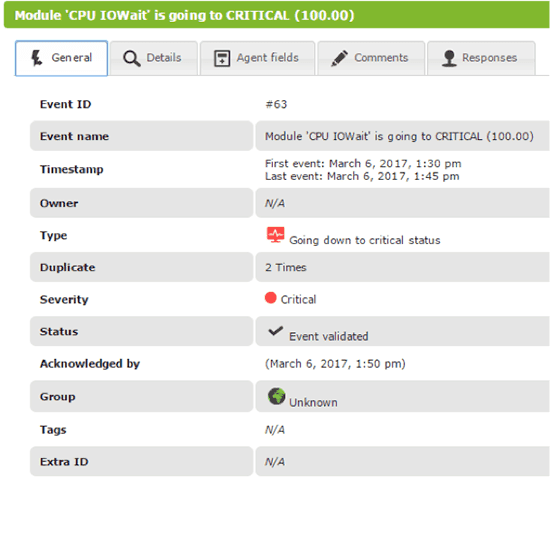This screenshot has height=534, width=550.
Task: Switch to the Details tab
Action: (154, 58)
